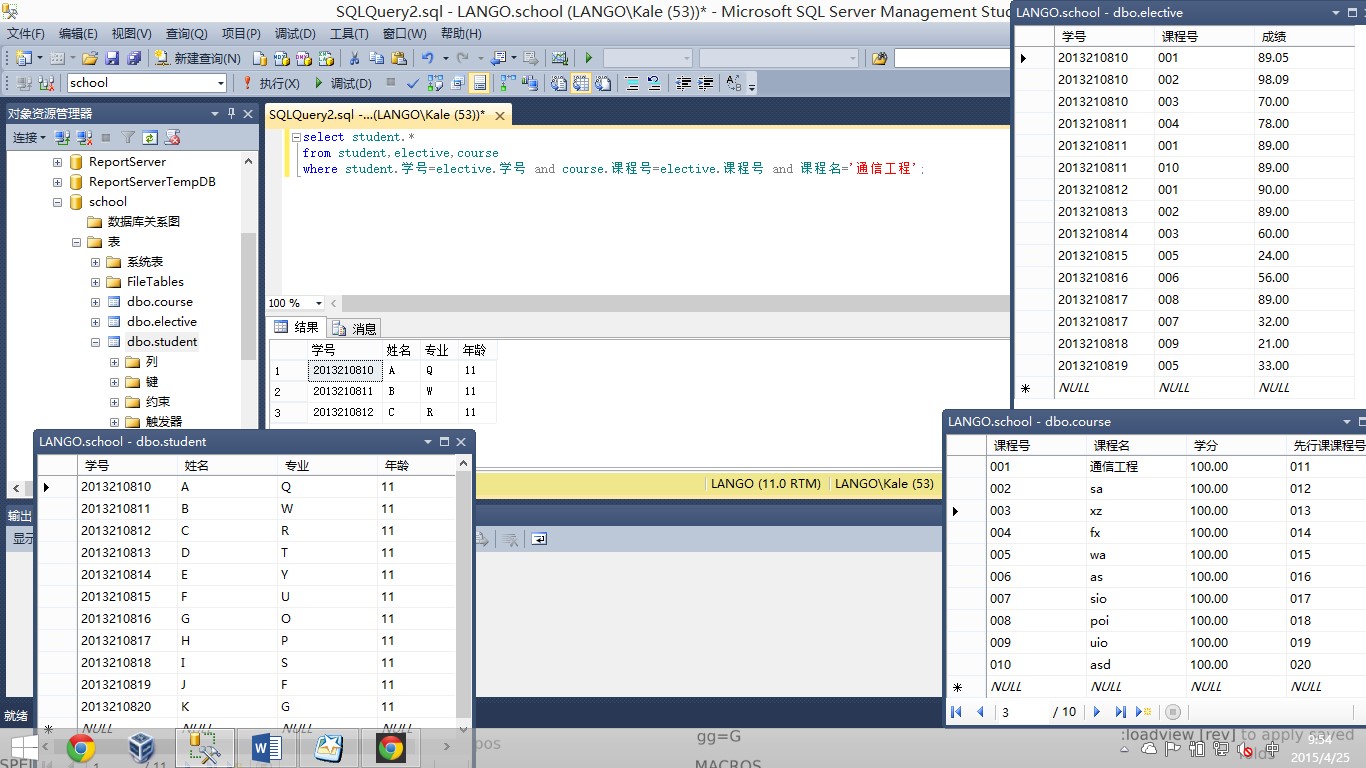Expand the ReportServer database node
Viewport: 1366px width, 768px height.
click(x=57, y=162)
